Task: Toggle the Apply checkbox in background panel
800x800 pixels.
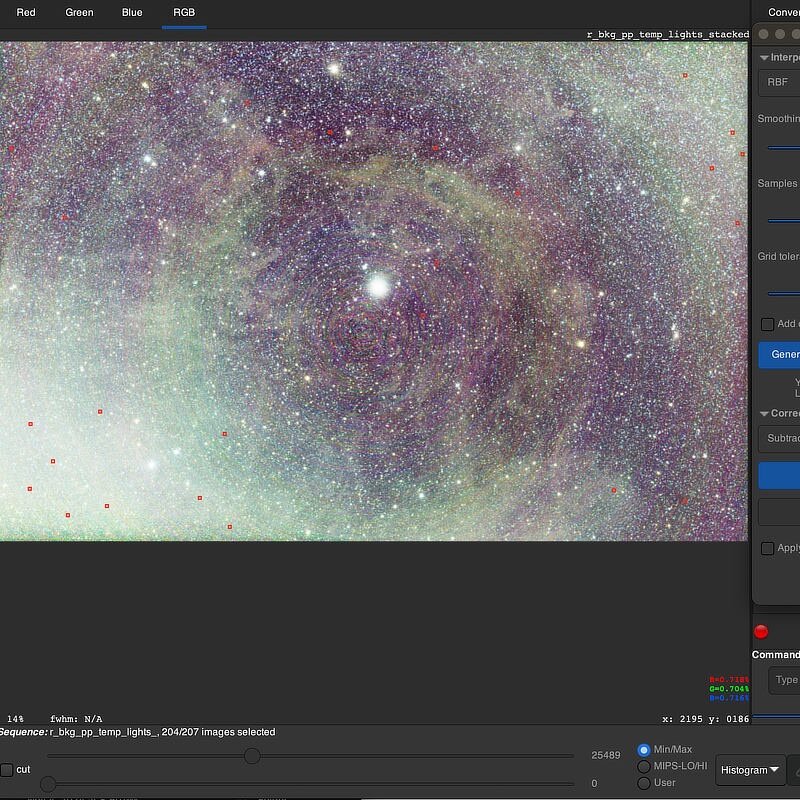Action: tap(767, 548)
